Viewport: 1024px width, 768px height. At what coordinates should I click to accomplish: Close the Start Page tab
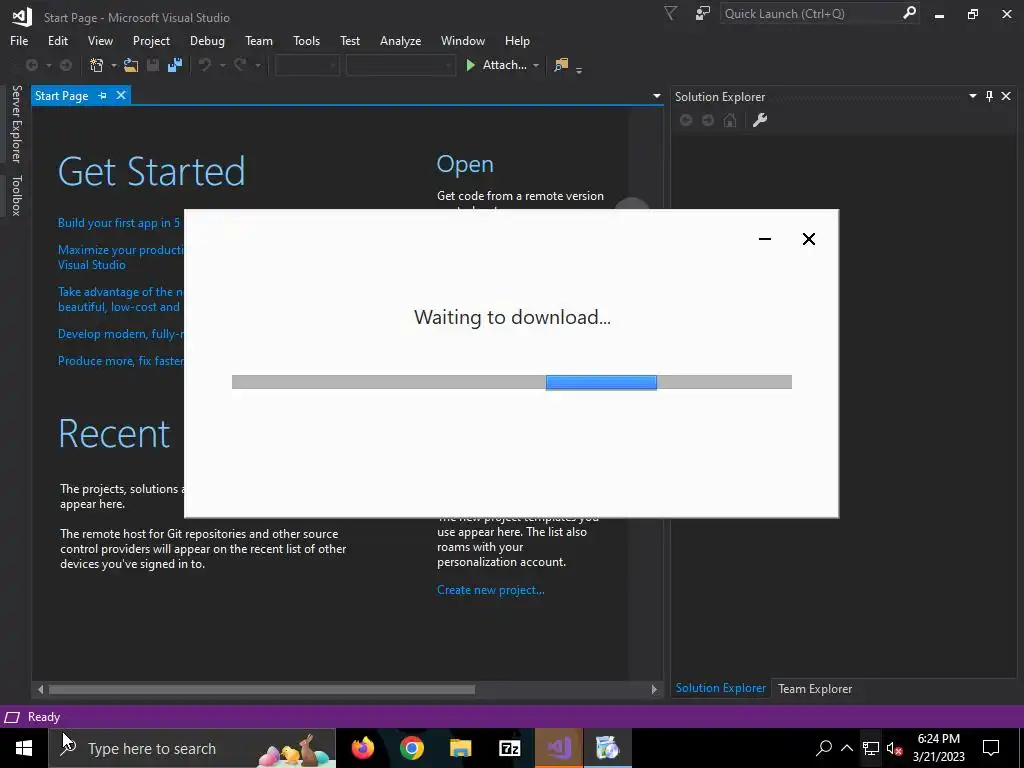[x=121, y=95]
